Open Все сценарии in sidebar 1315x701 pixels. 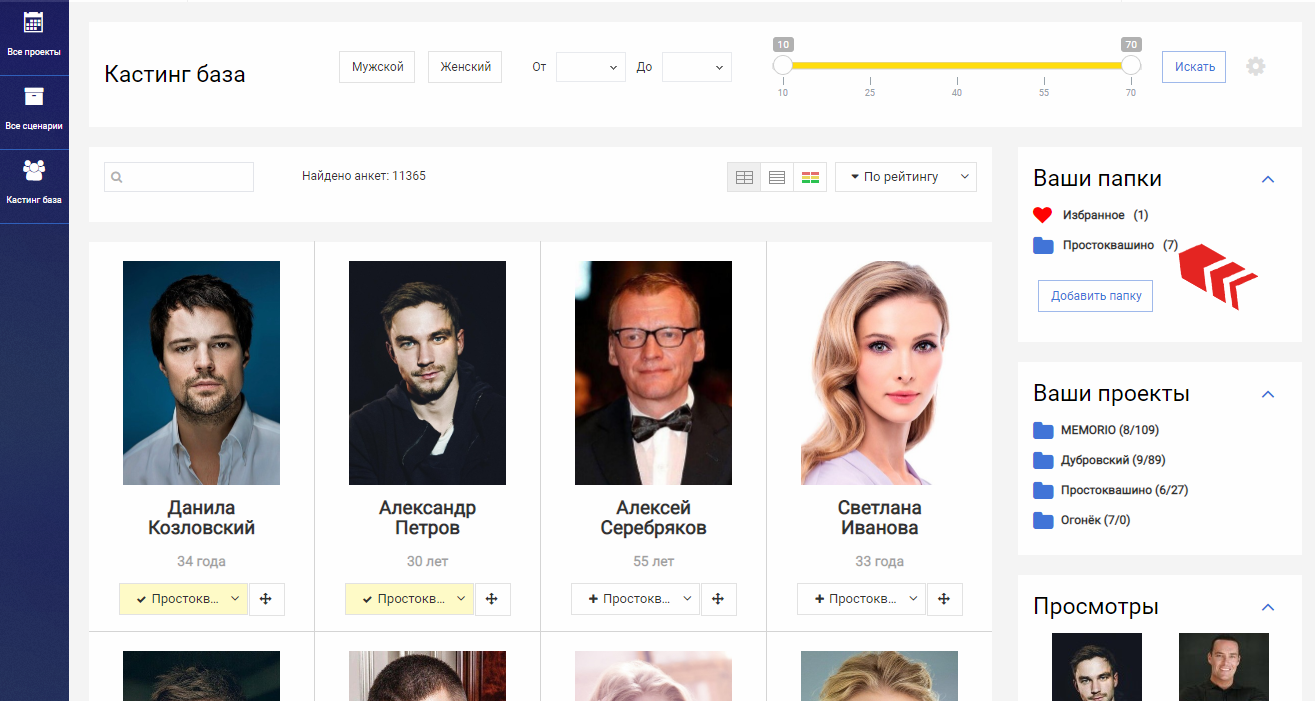34,111
